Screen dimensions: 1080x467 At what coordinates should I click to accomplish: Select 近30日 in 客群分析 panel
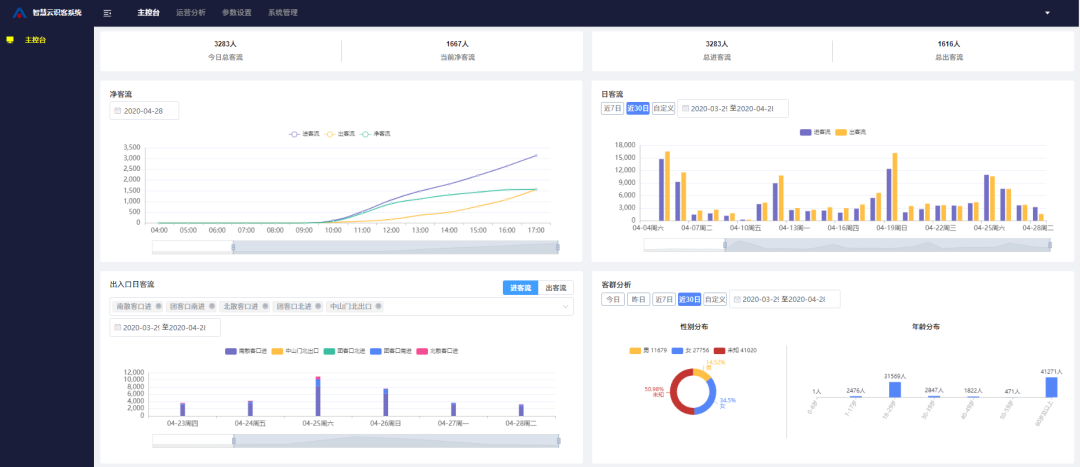pos(689,300)
